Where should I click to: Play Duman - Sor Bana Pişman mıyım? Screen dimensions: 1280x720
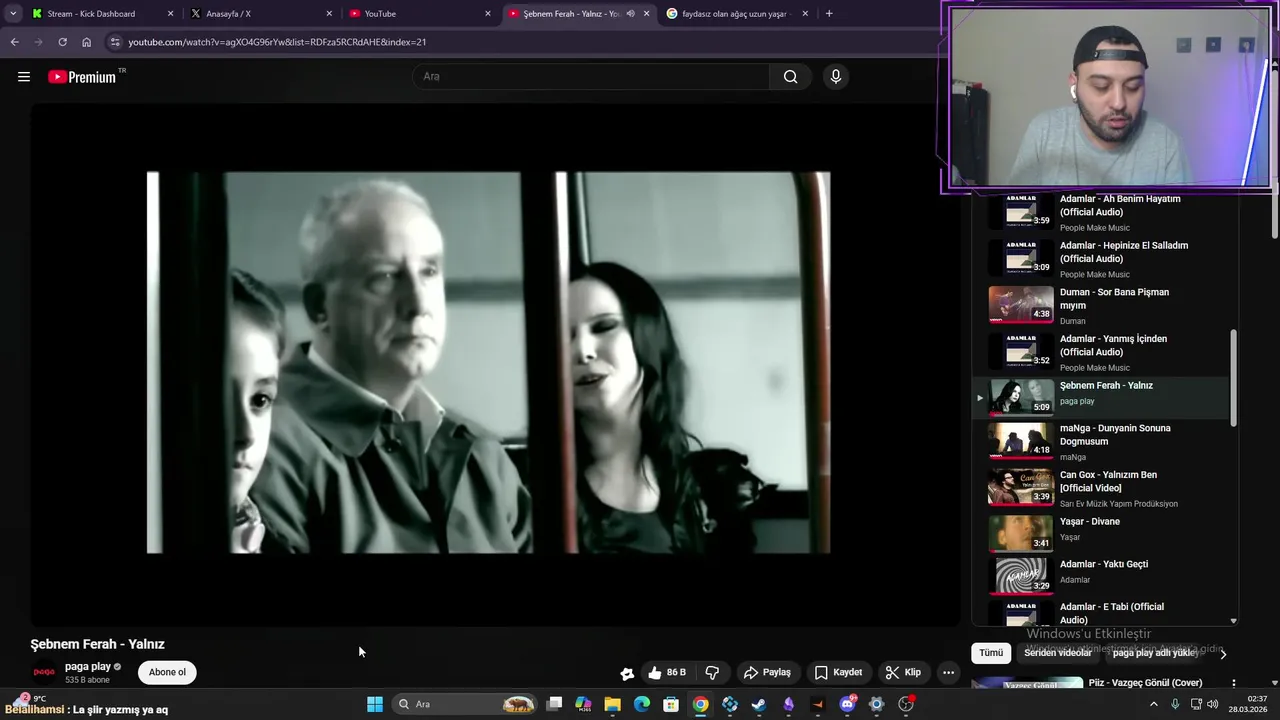(x=1100, y=304)
